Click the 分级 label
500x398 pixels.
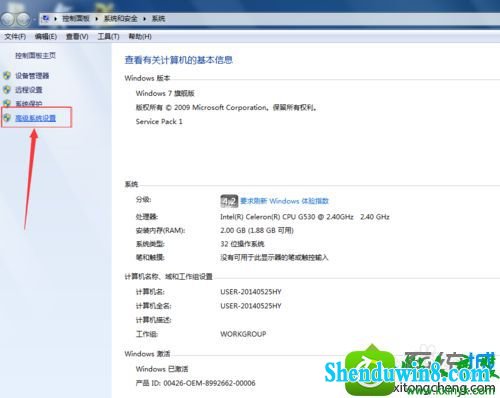pos(144,200)
